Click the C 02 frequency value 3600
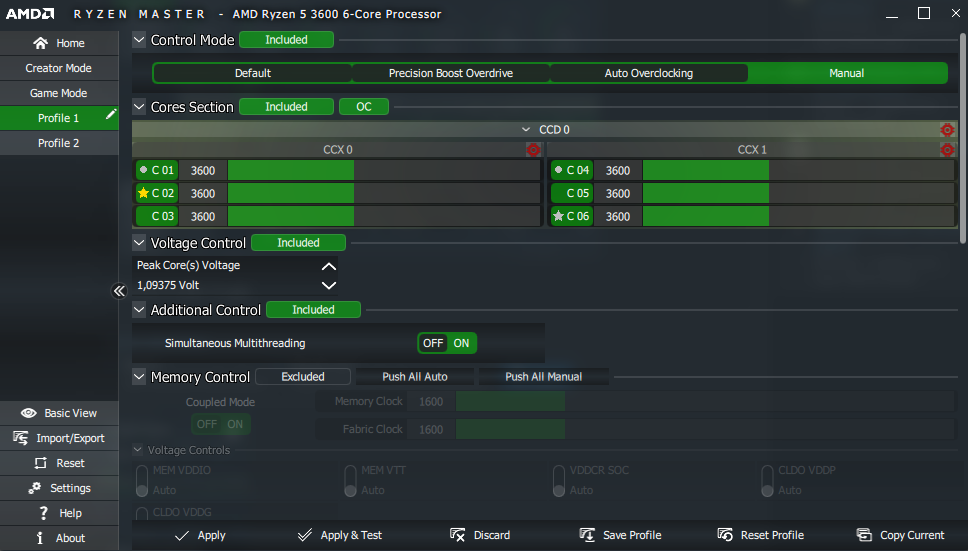968x551 pixels. [203, 193]
